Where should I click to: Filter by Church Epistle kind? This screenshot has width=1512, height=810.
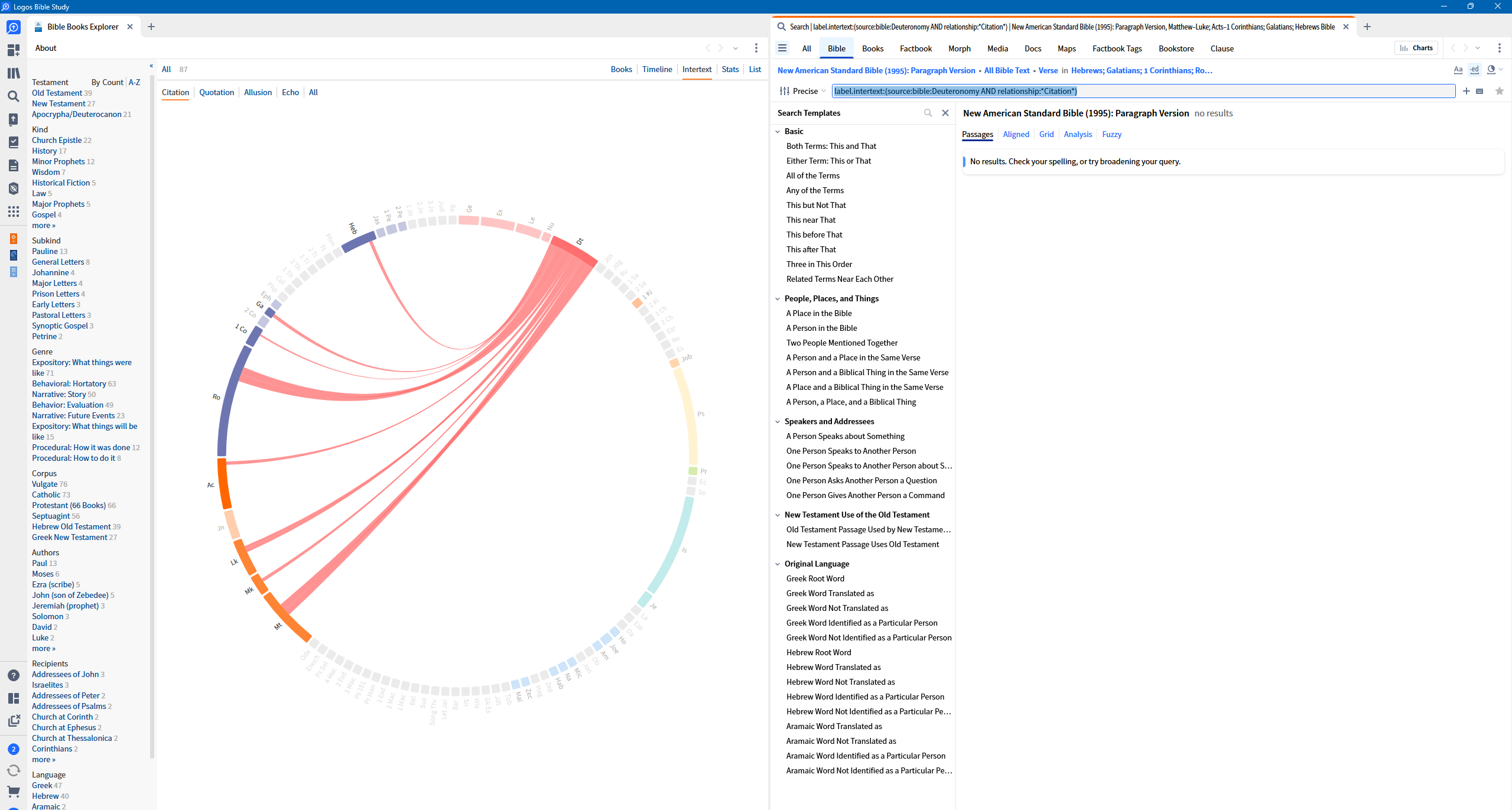click(57, 140)
